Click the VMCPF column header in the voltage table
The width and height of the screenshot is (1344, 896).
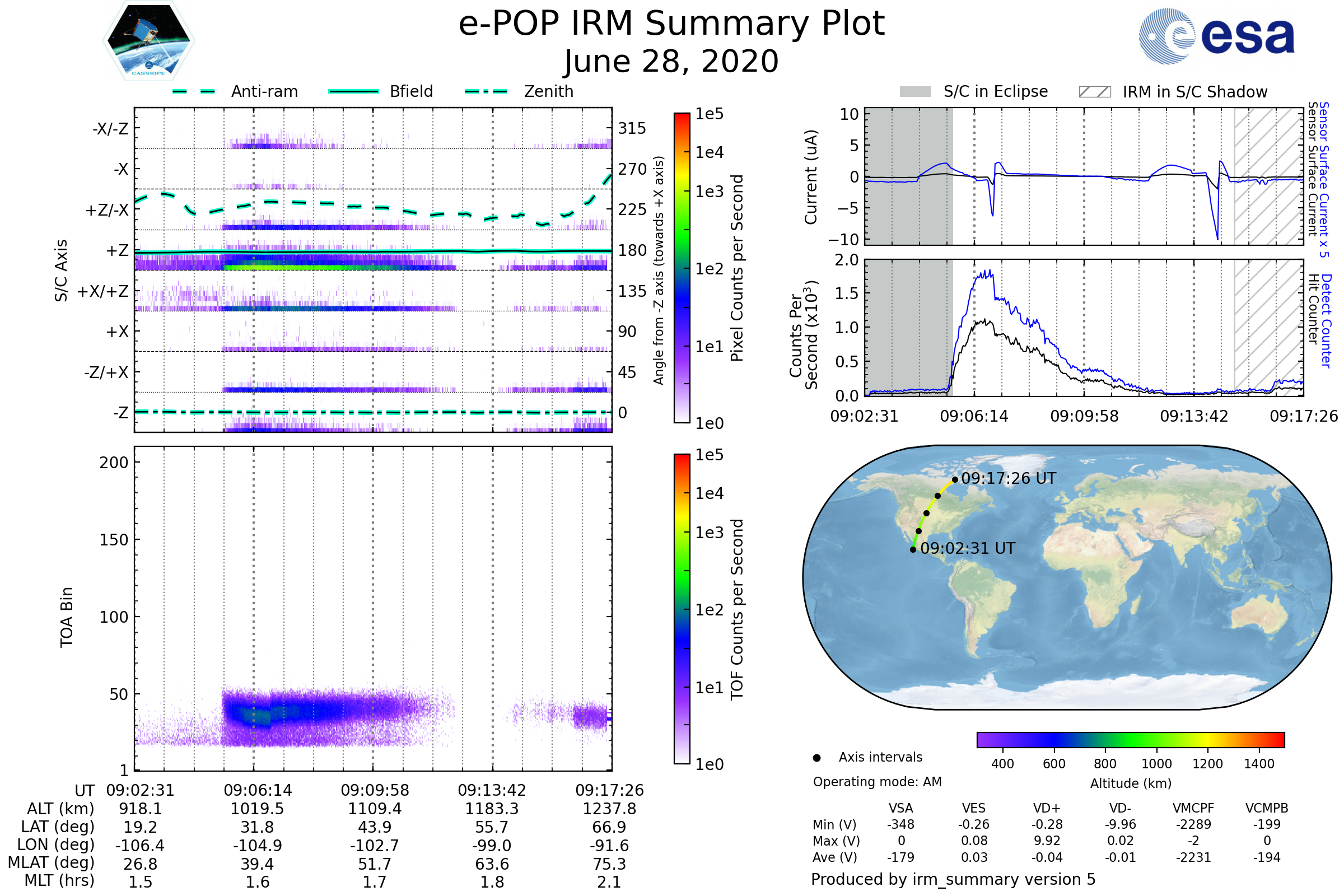(1193, 808)
